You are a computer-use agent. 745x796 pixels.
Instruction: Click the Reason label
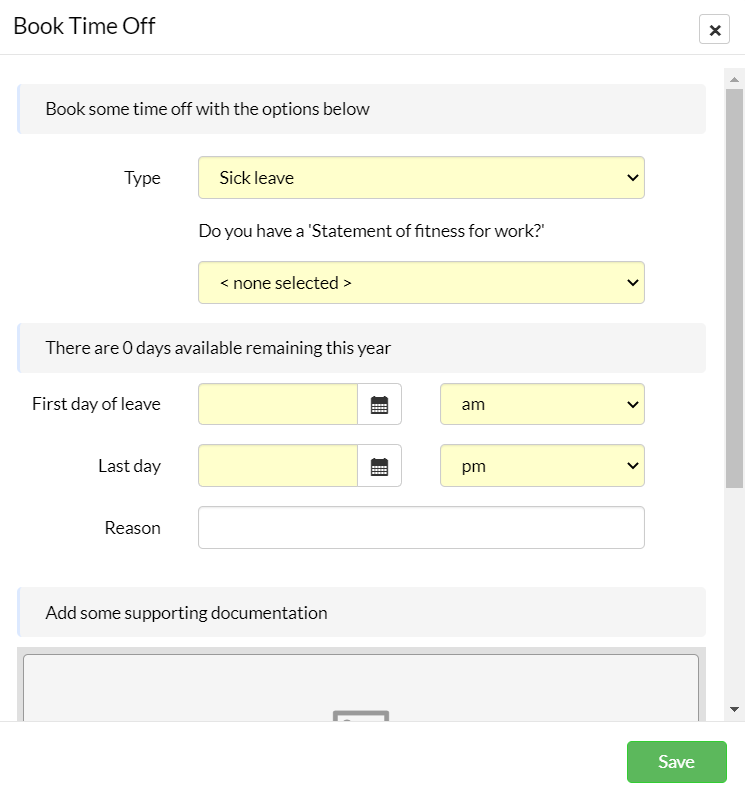click(132, 528)
